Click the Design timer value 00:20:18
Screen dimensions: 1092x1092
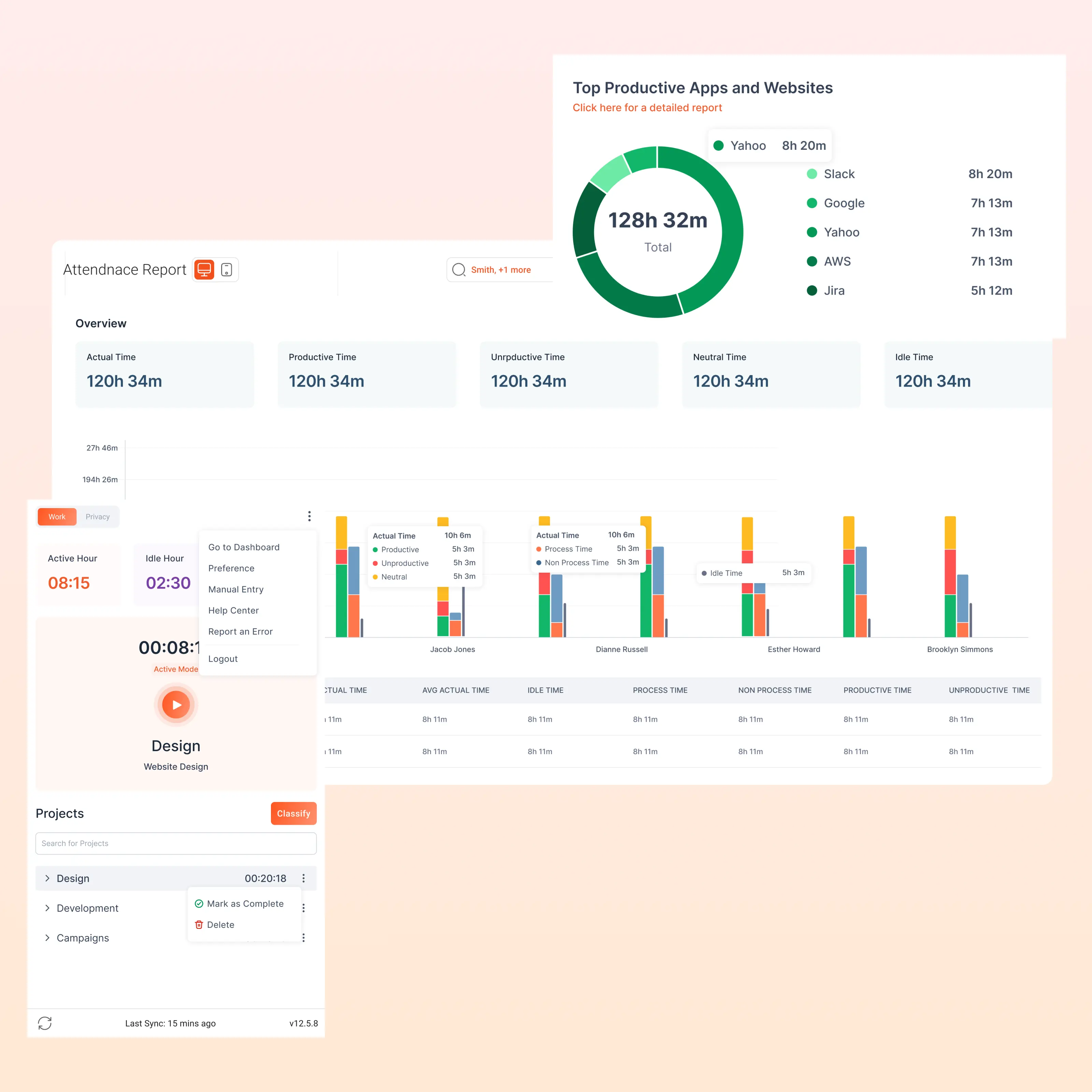pos(265,878)
